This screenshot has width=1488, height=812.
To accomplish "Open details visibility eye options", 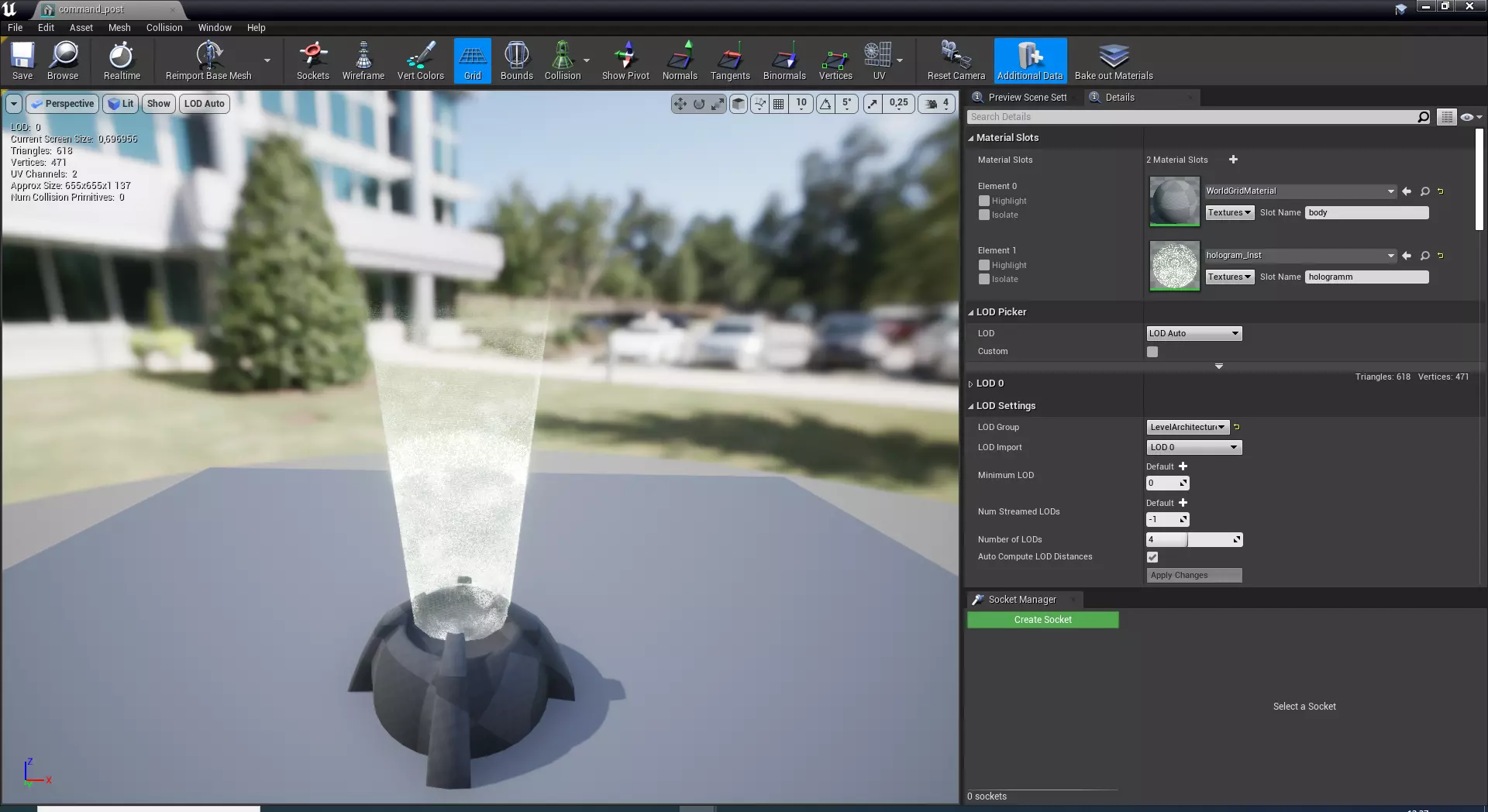I will click(x=1470, y=117).
